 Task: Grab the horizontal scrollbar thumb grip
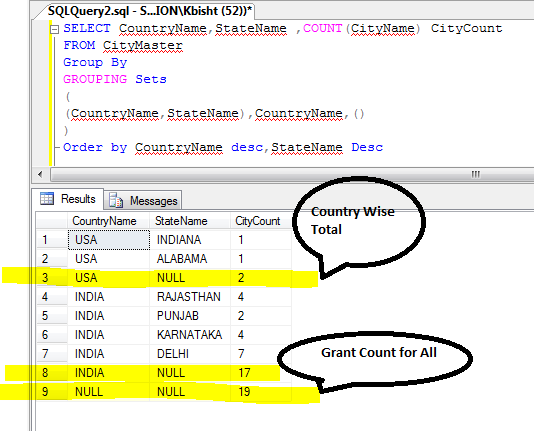[x=475, y=174]
